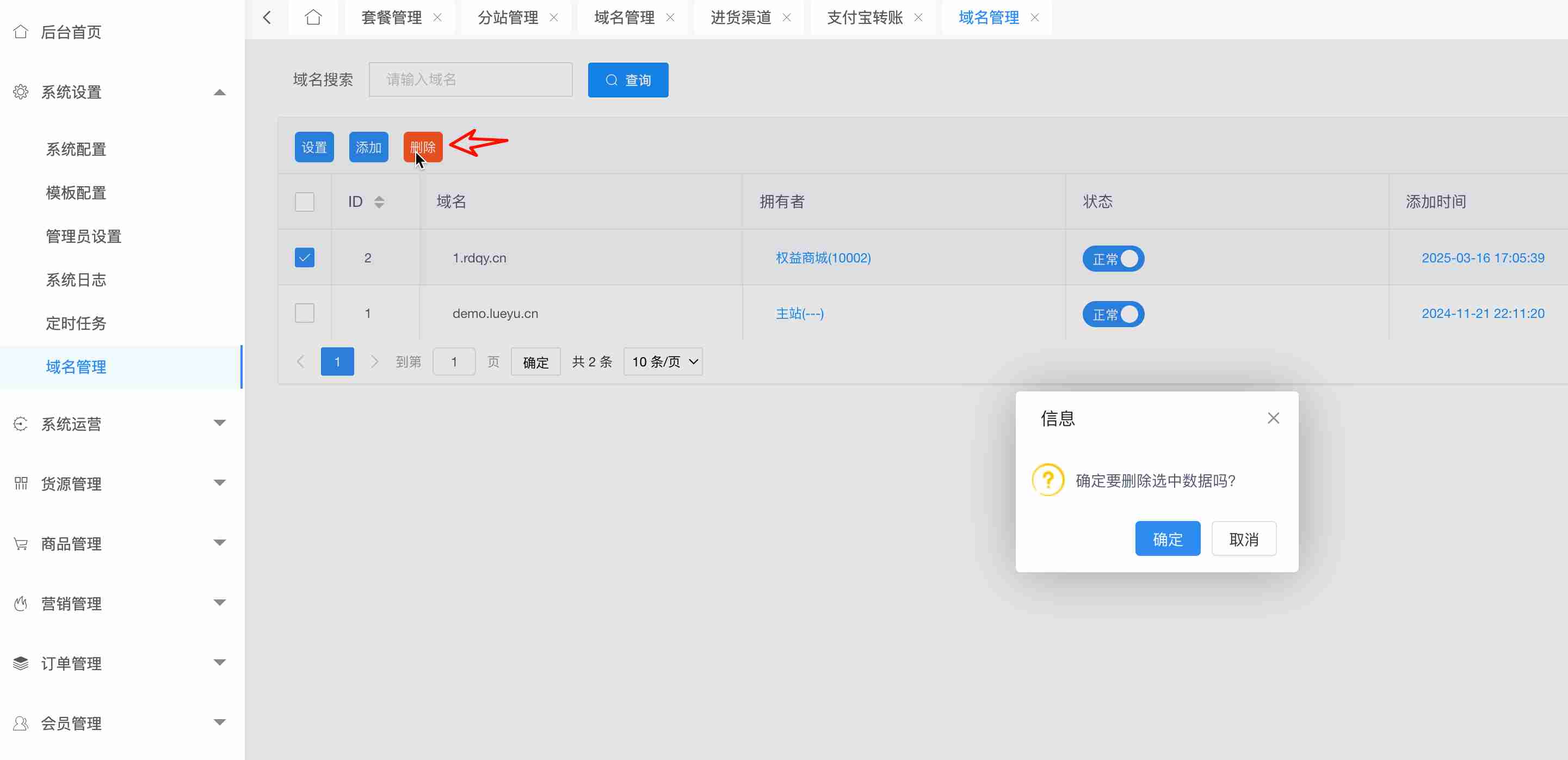Click the 系统设置 gear icon
1568x760 pixels.
point(21,92)
